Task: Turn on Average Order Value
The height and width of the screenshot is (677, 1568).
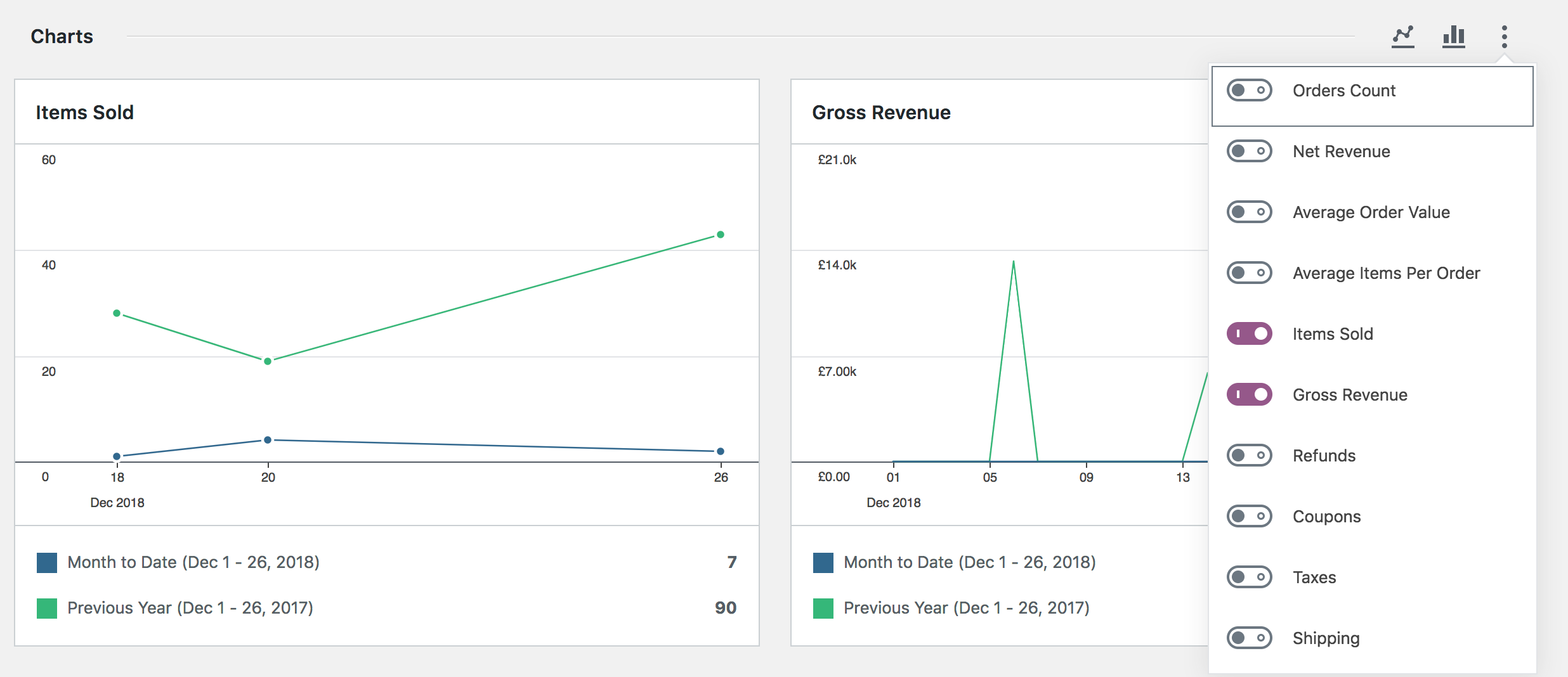Action: click(x=1250, y=212)
